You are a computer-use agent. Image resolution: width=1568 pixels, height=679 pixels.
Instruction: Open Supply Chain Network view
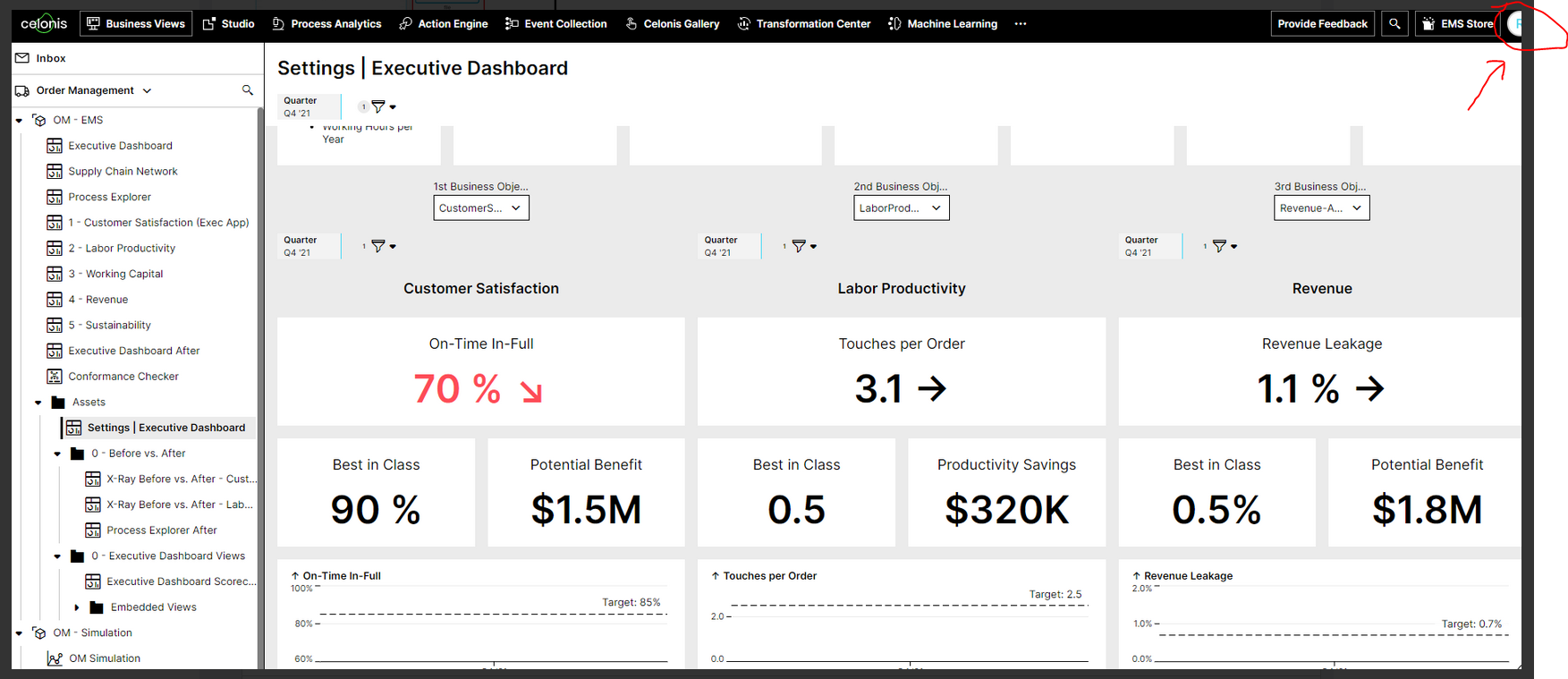click(123, 172)
